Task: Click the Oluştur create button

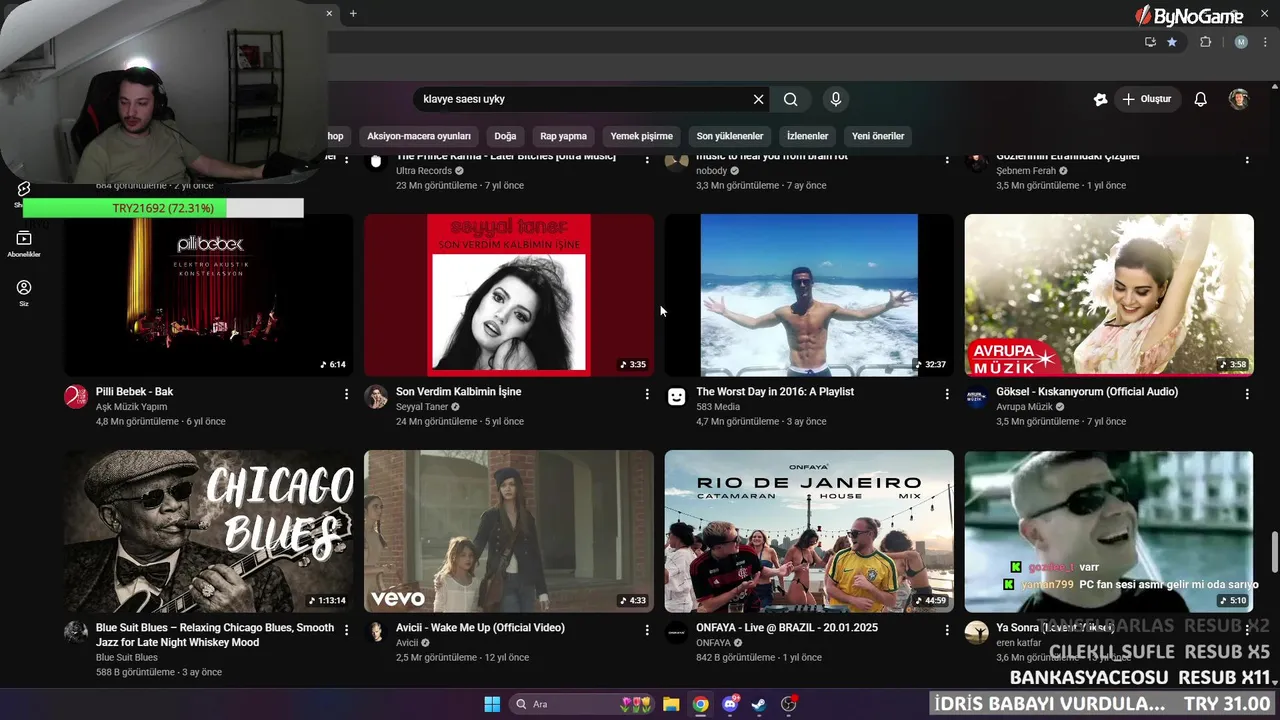Action: click(x=1147, y=99)
